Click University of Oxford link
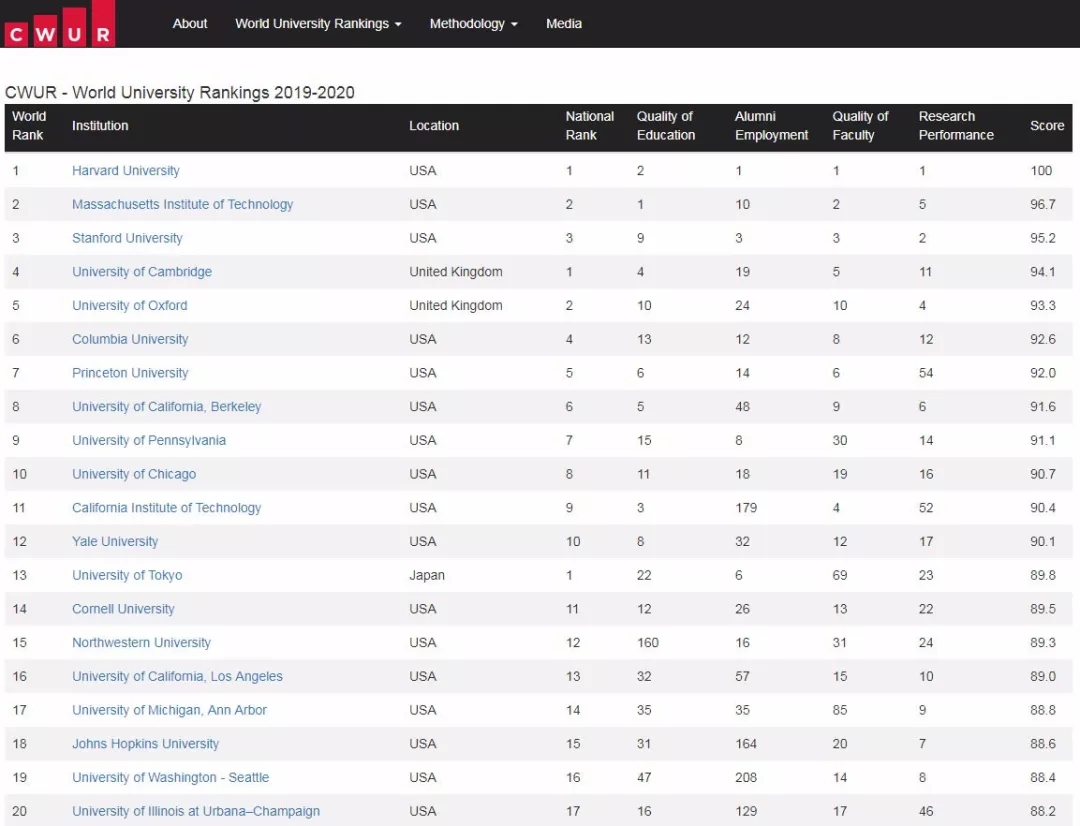Screen dimensions: 1080x826 (130, 306)
